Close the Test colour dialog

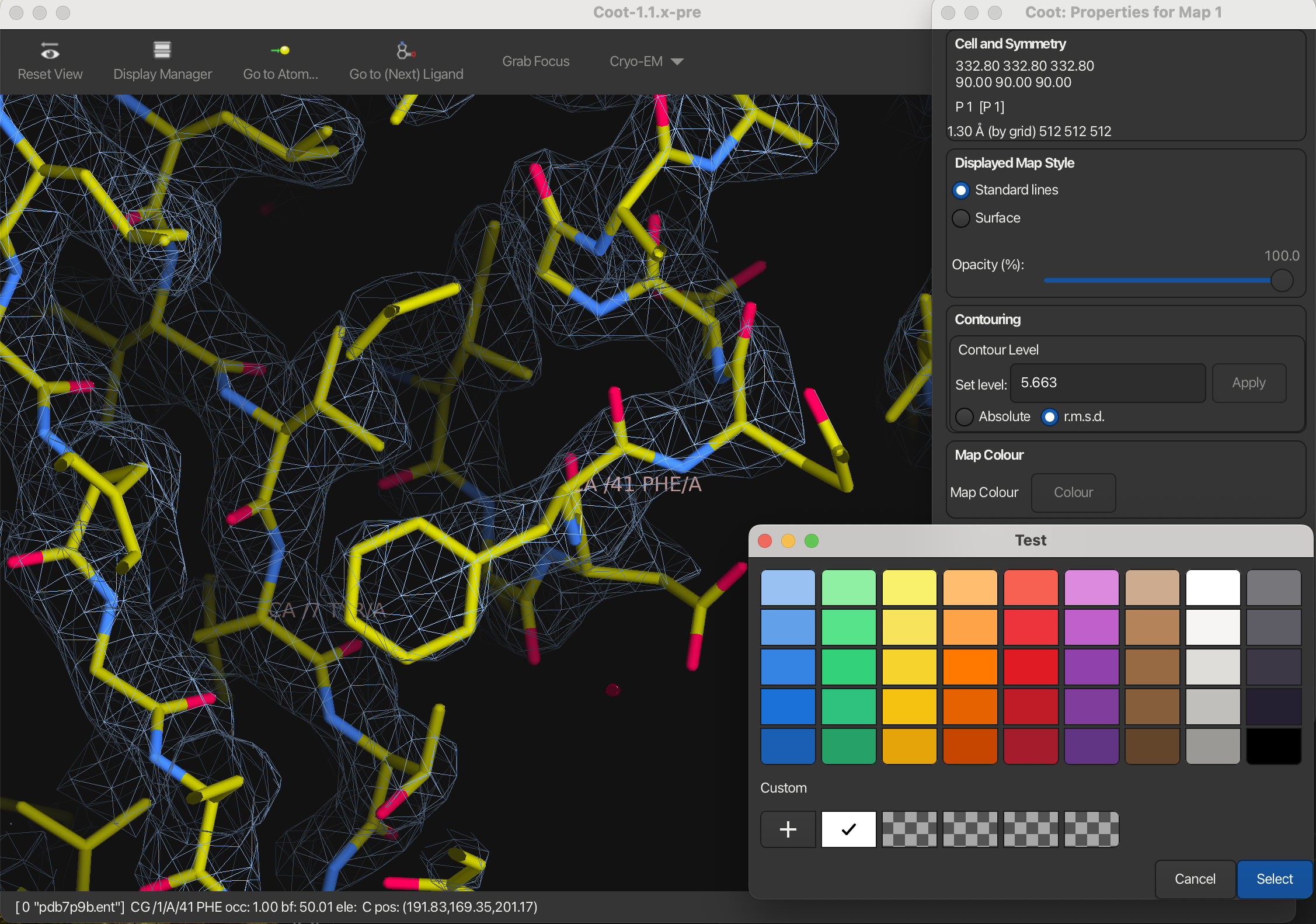pyautogui.click(x=765, y=541)
